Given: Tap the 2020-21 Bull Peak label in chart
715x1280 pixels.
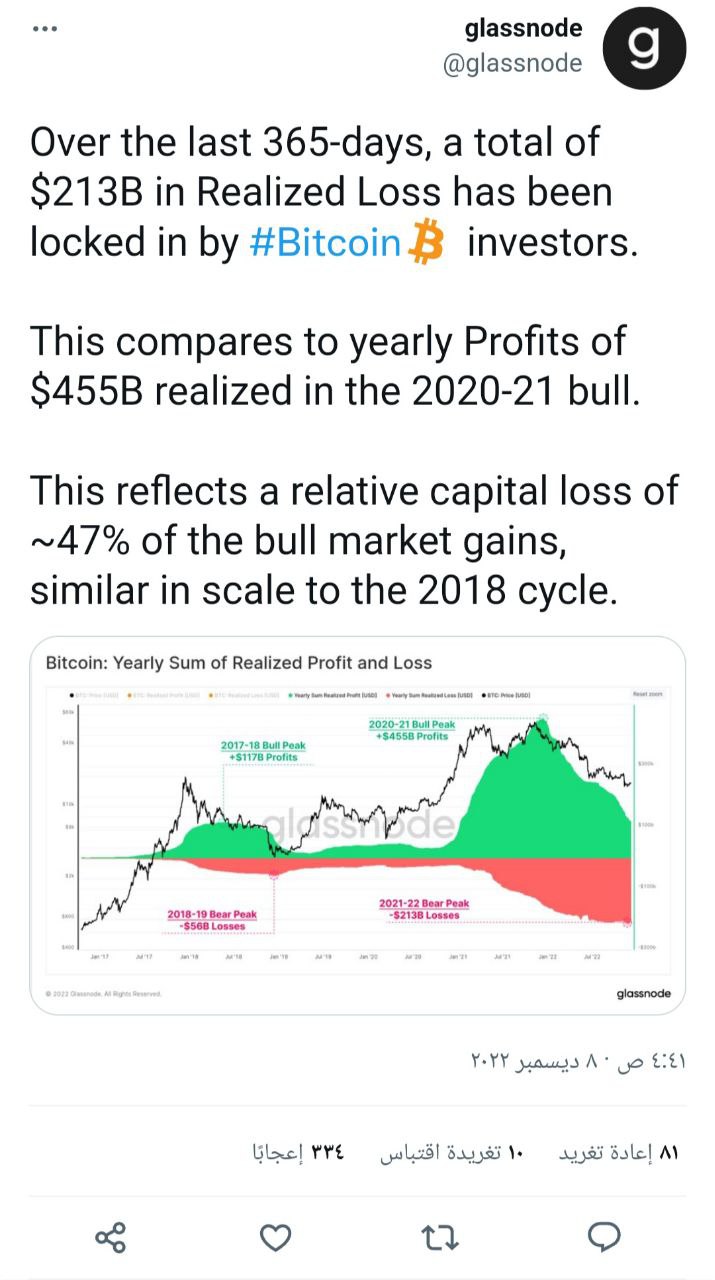Looking at the screenshot, I should click(412, 730).
